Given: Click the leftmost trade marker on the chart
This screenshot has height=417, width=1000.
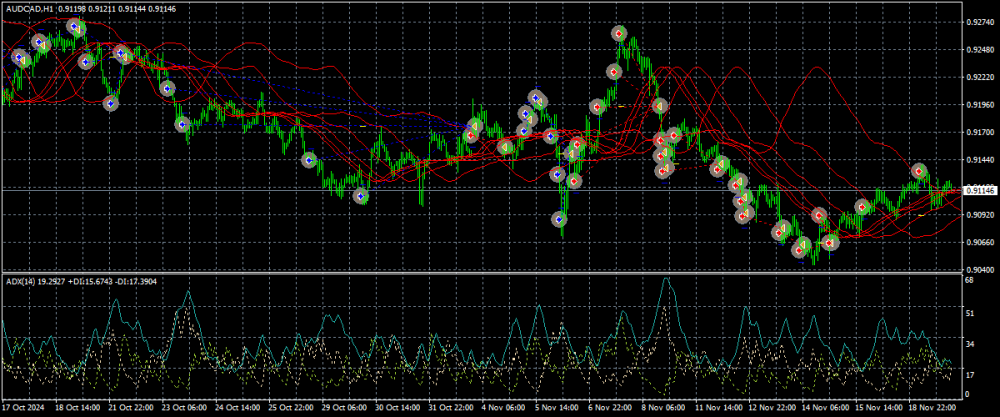Looking at the screenshot, I should (x=18, y=57).
